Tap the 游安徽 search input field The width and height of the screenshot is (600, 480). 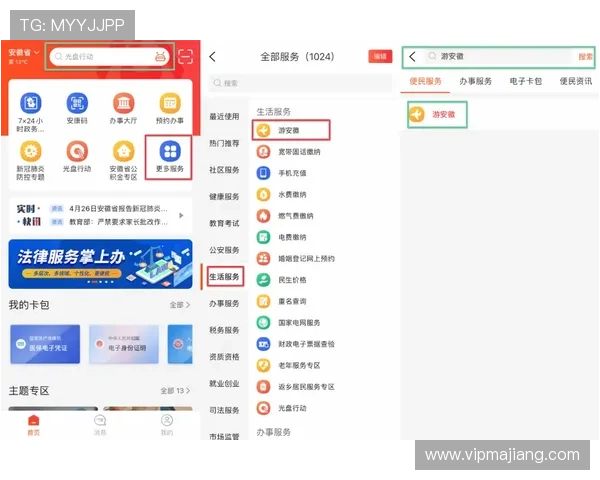pyautogui.click(x=497, y=57)
